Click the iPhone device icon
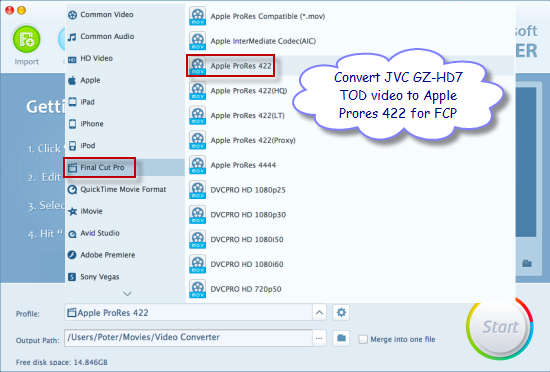The height and width of the screenshot is (372, 550). click(72, 124)
